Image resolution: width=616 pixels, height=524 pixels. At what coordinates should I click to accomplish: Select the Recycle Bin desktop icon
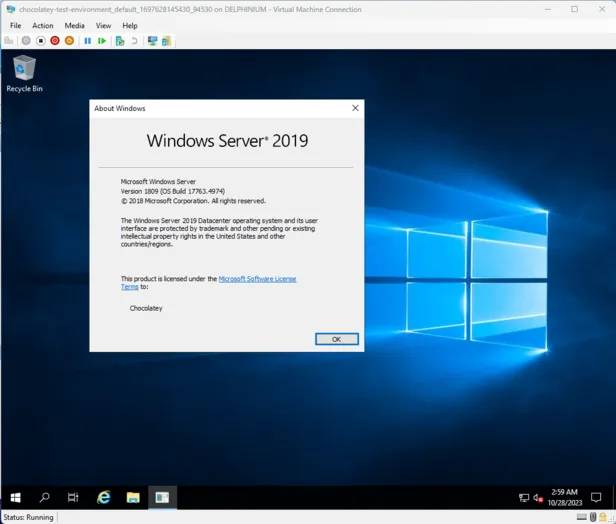24,74
